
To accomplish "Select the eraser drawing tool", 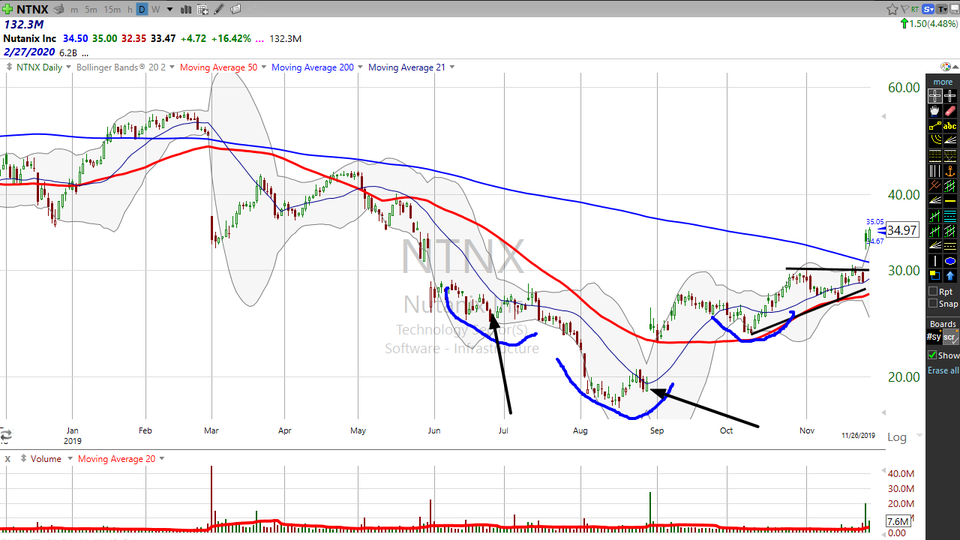I will (x=950, y=111).
